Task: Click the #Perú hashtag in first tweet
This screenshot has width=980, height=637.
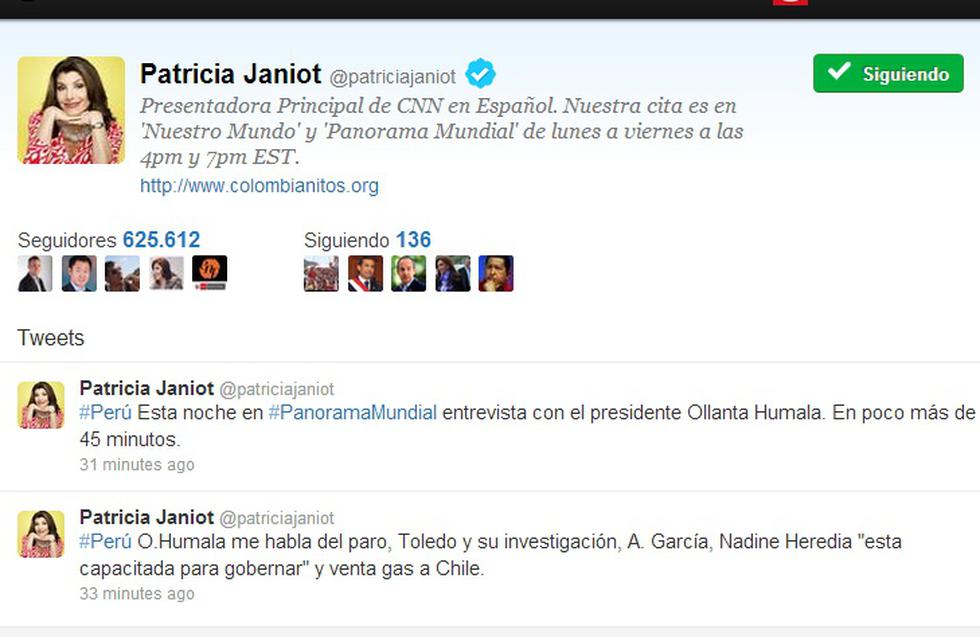Action: coord(106,413)
